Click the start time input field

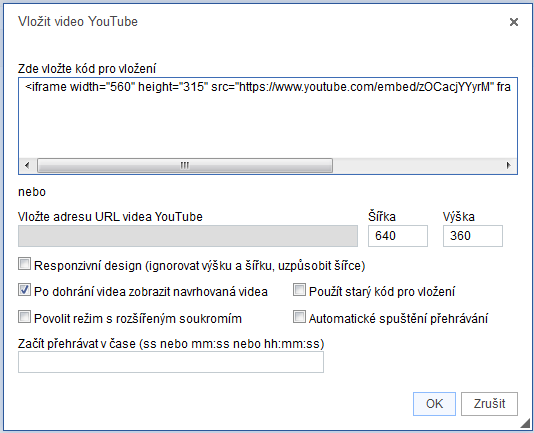[171, 362]
